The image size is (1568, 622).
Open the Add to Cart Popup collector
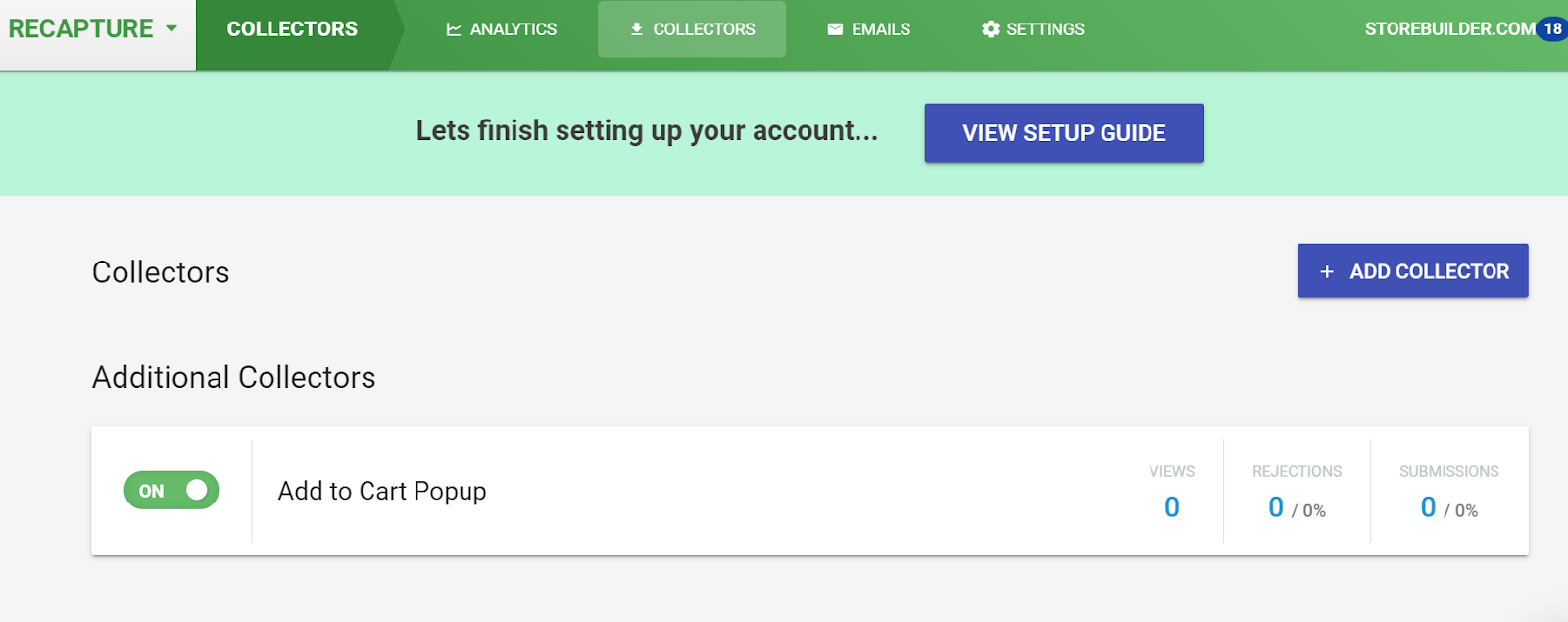[382, 491]
